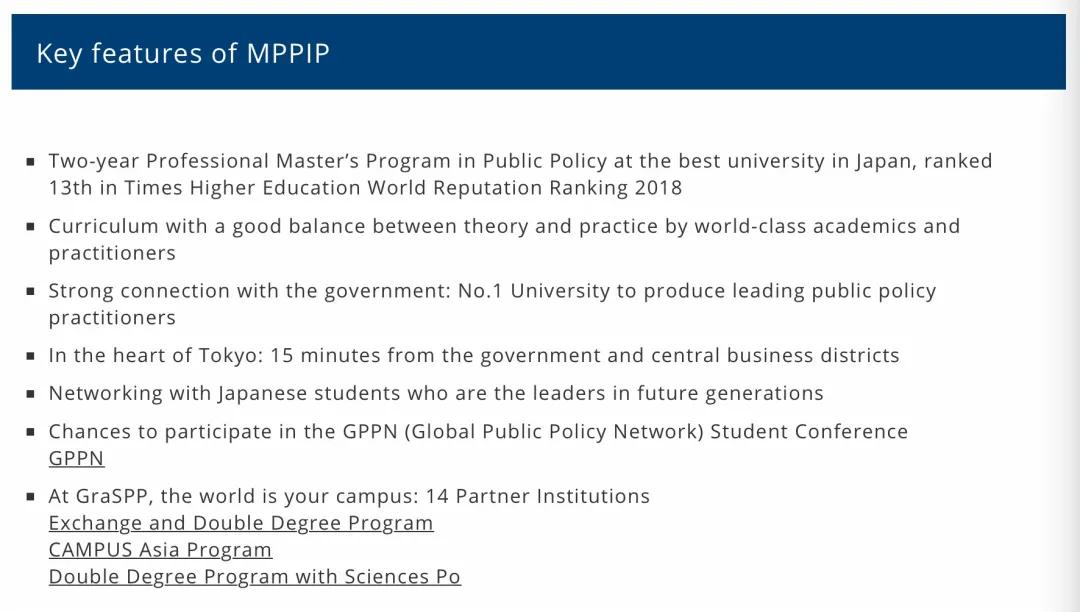Screen dimensions: 1080x612
Task: Open the GPPN link
Action: coord(76,459)
